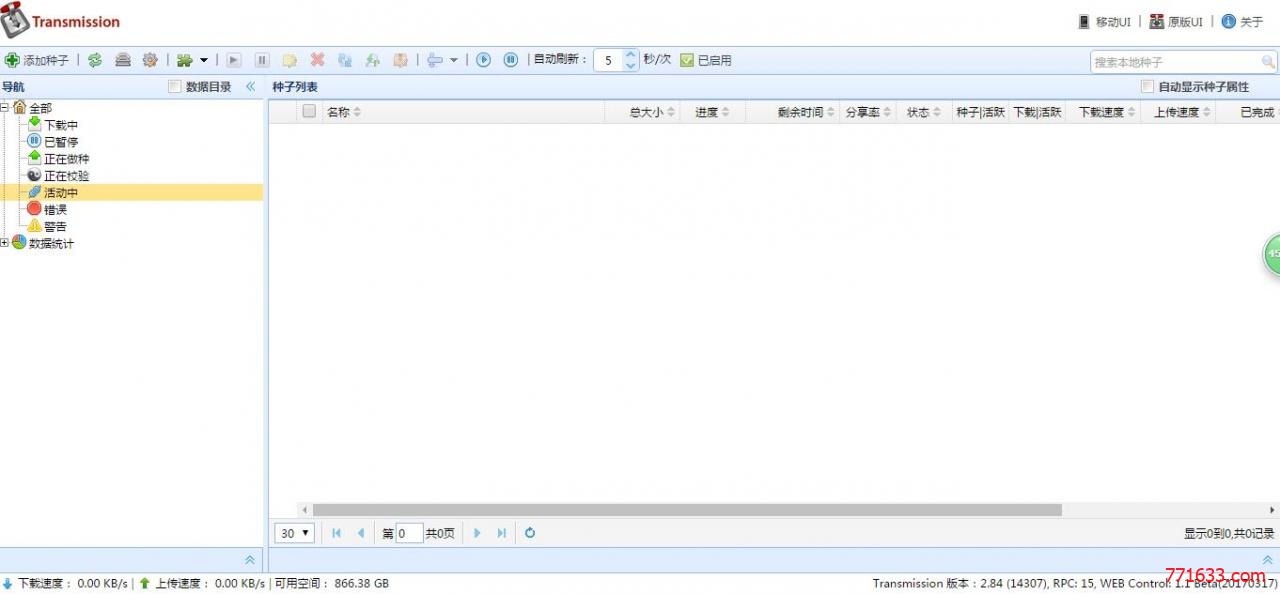
Task: Click the Transmission logo icon
Action: pos(15,21)
